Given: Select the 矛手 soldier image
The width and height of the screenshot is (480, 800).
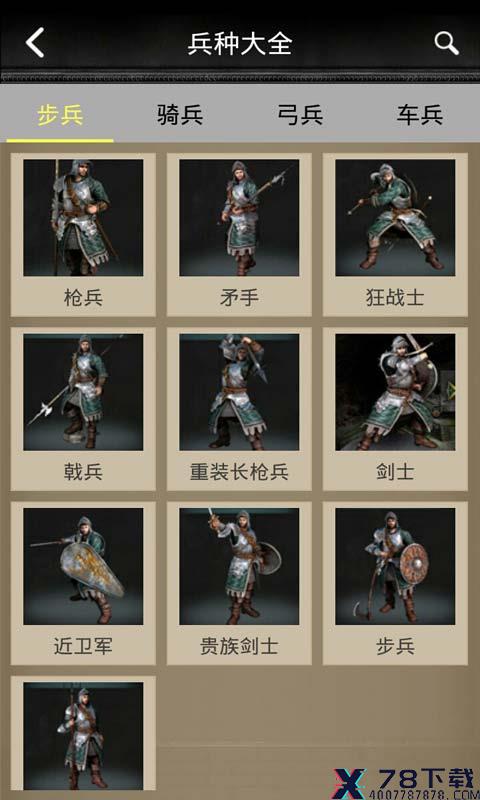Looking at the screenshot, I should tap(239, 218).
